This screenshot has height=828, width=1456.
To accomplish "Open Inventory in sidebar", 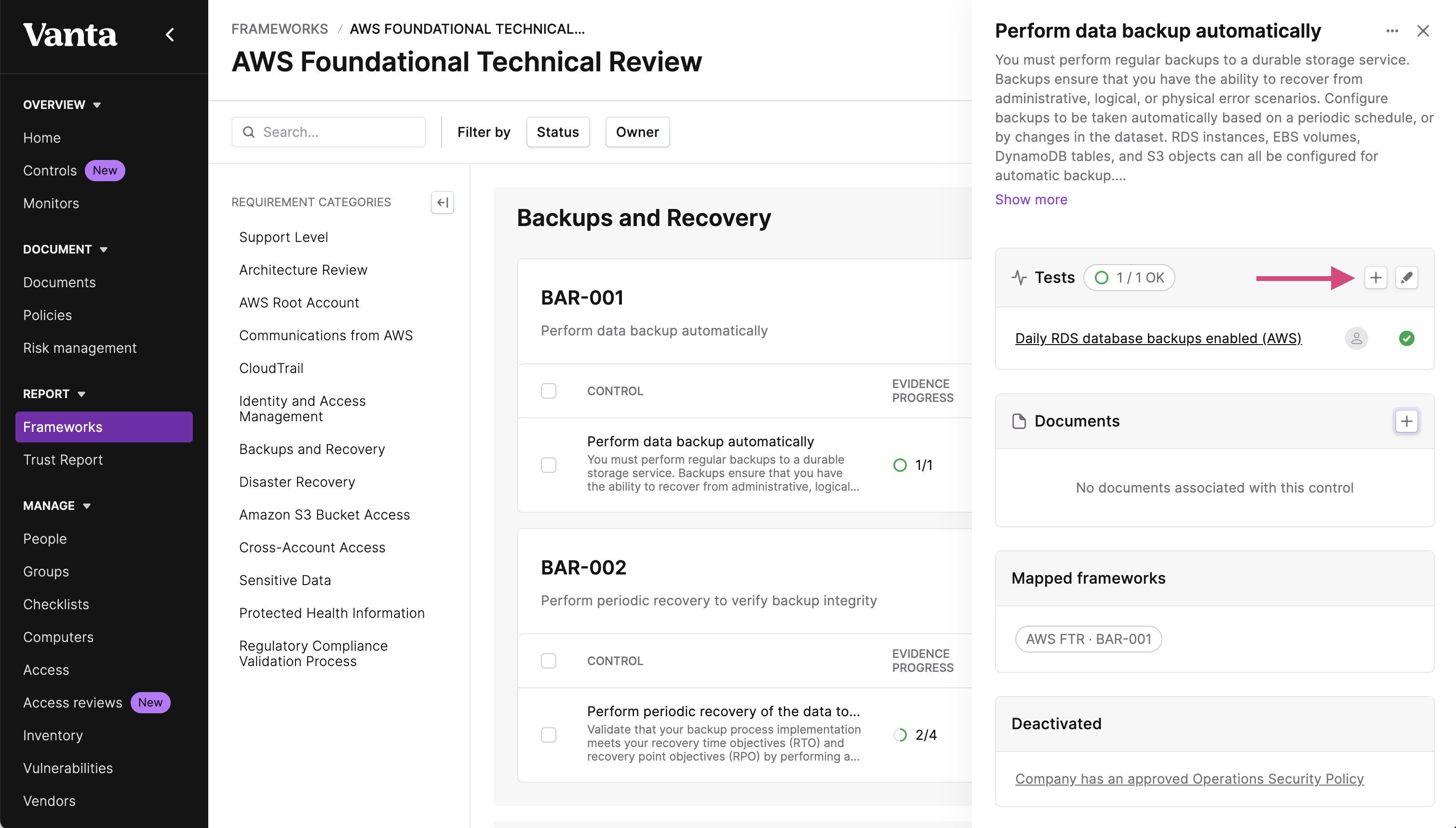I will click(53, 735).
